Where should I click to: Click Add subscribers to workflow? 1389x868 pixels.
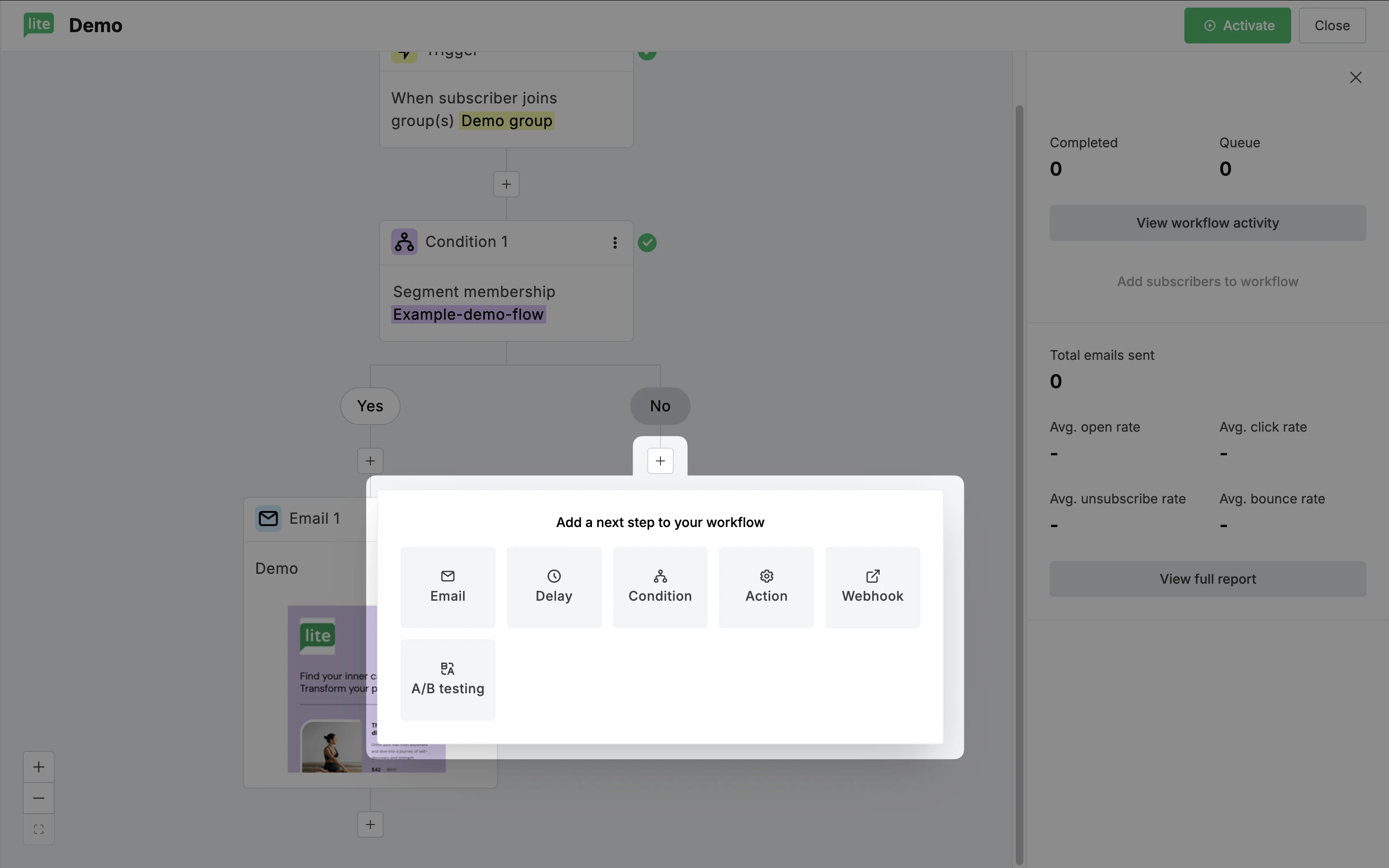1207,281
